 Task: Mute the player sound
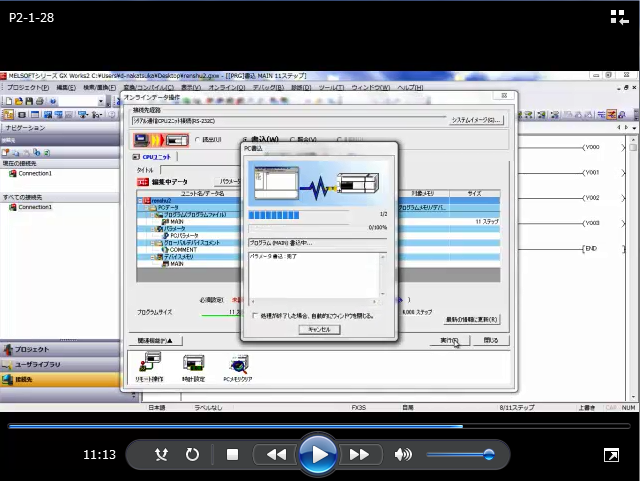tap(403, 455)
